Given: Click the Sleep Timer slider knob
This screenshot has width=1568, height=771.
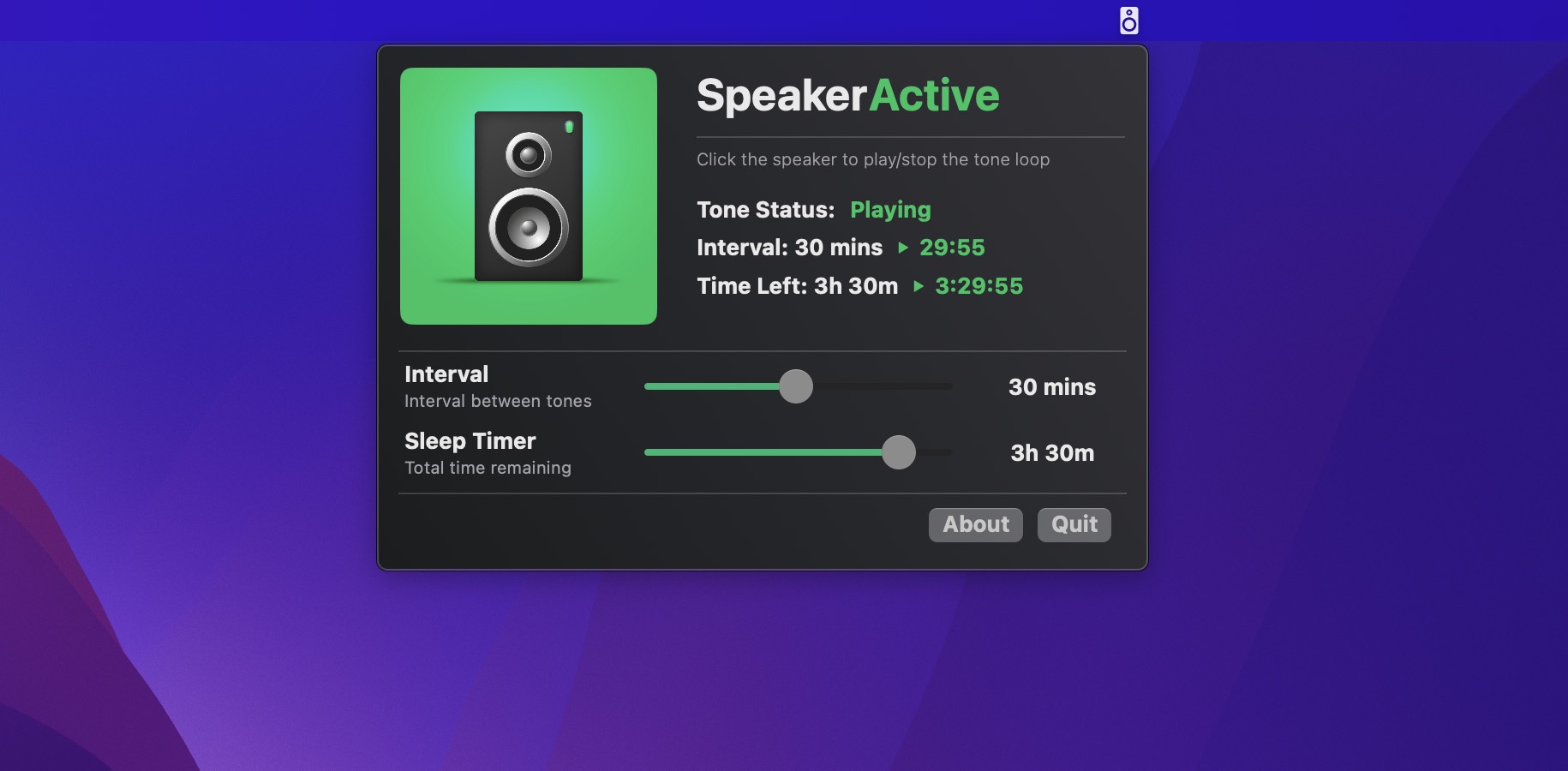Looking at the screenshot, I should (899, 452).
